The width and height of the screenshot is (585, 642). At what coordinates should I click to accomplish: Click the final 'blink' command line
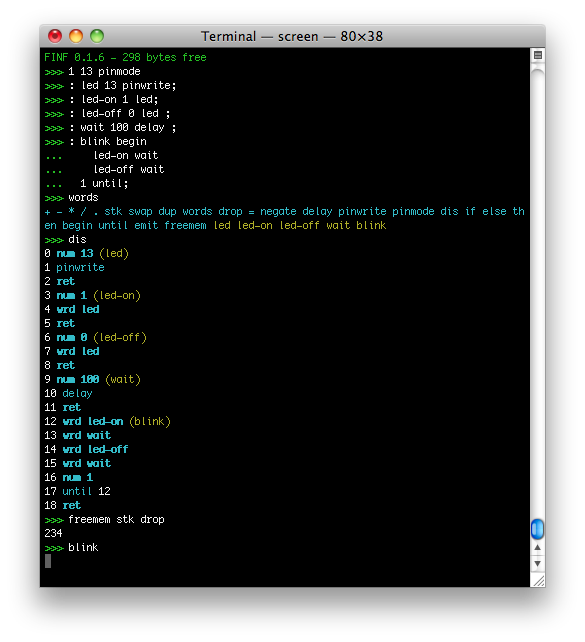coord(71,548)
